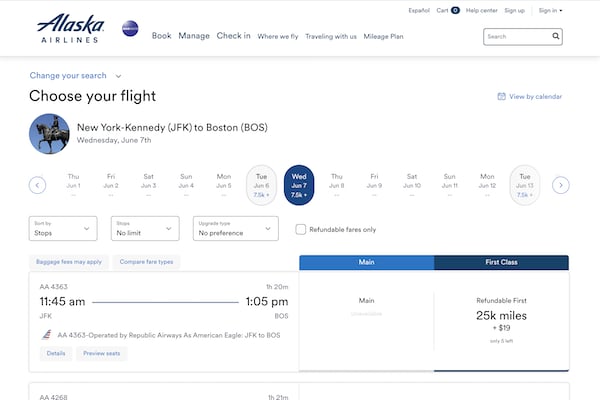Click the search magnifier icon
600x400 pixels.
(556, 36)
